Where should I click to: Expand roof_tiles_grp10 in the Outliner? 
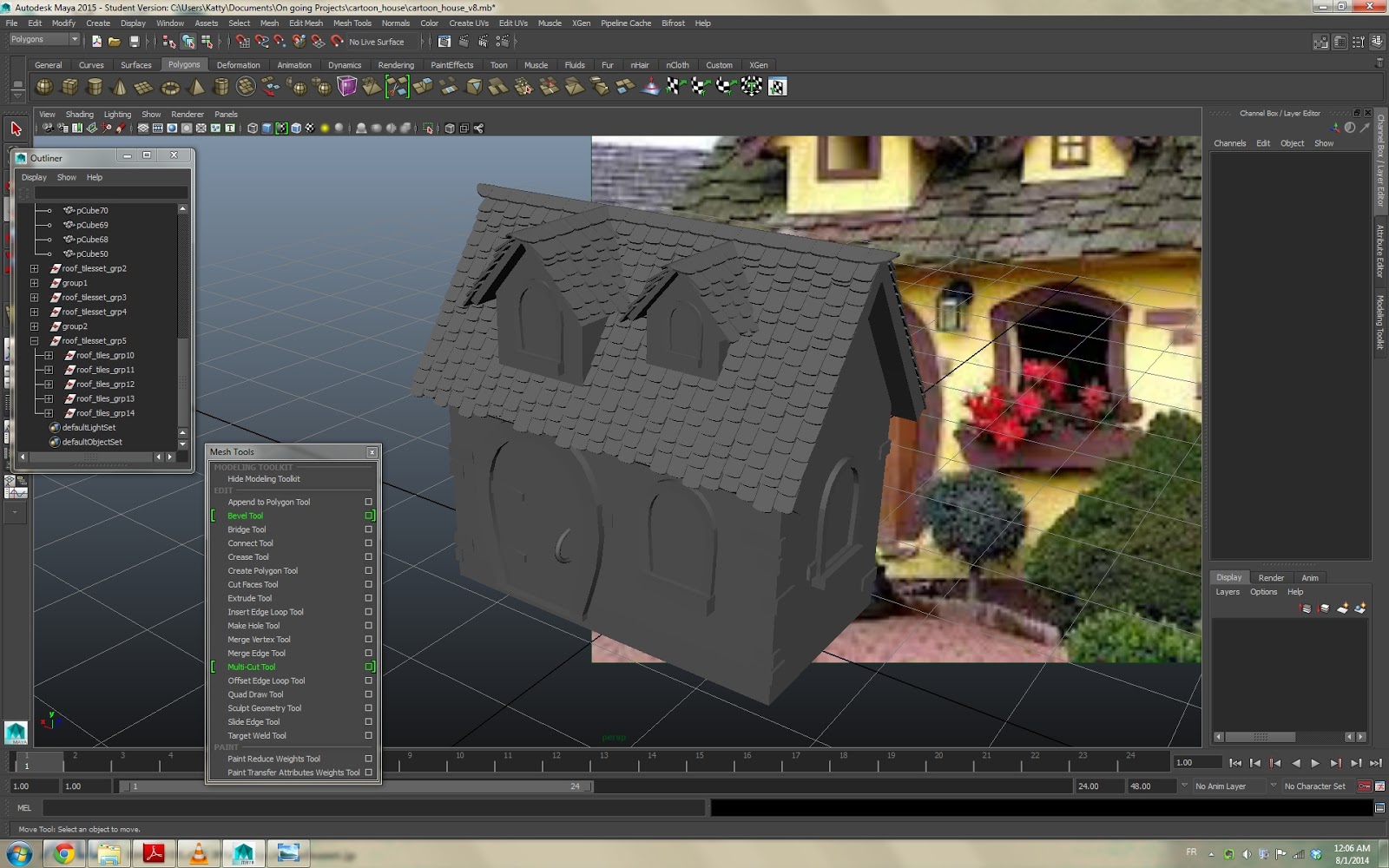[49, 355]
